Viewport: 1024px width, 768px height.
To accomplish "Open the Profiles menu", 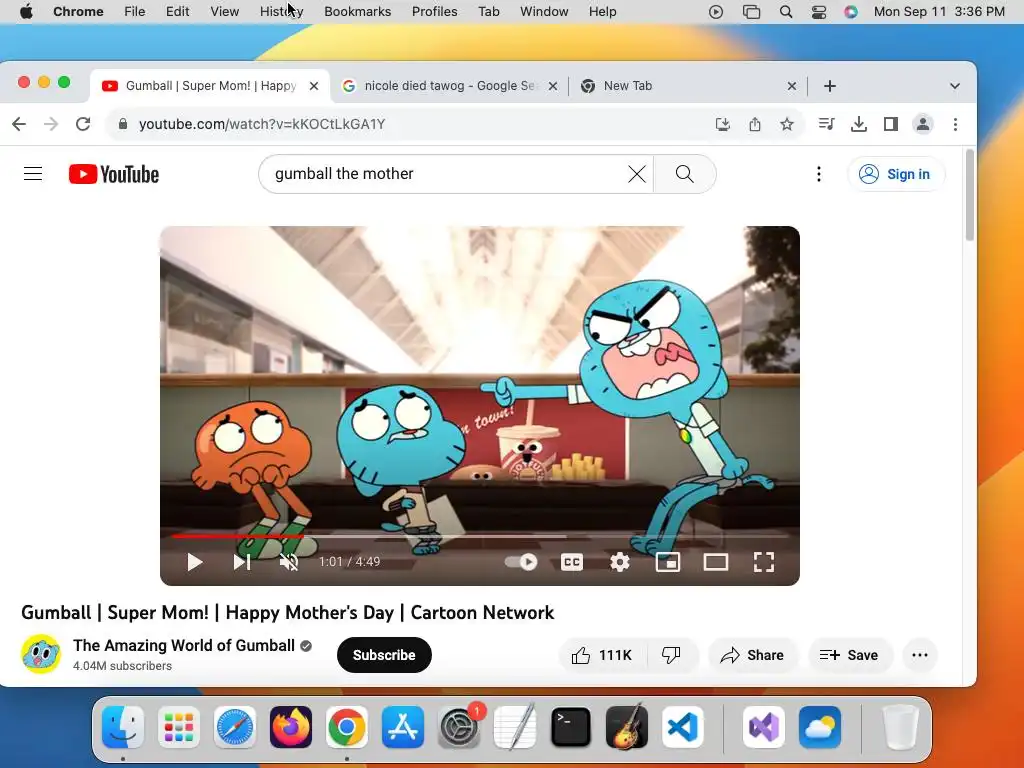I will tap(434, 12).
